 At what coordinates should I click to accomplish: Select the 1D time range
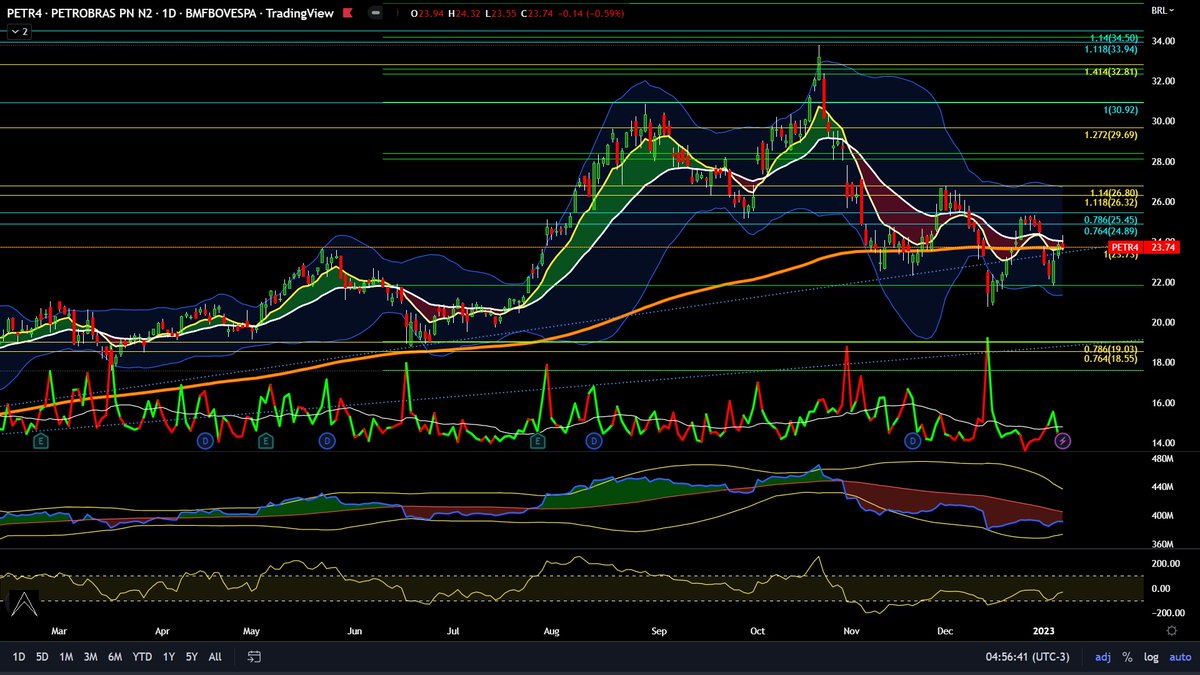[19, 657]
